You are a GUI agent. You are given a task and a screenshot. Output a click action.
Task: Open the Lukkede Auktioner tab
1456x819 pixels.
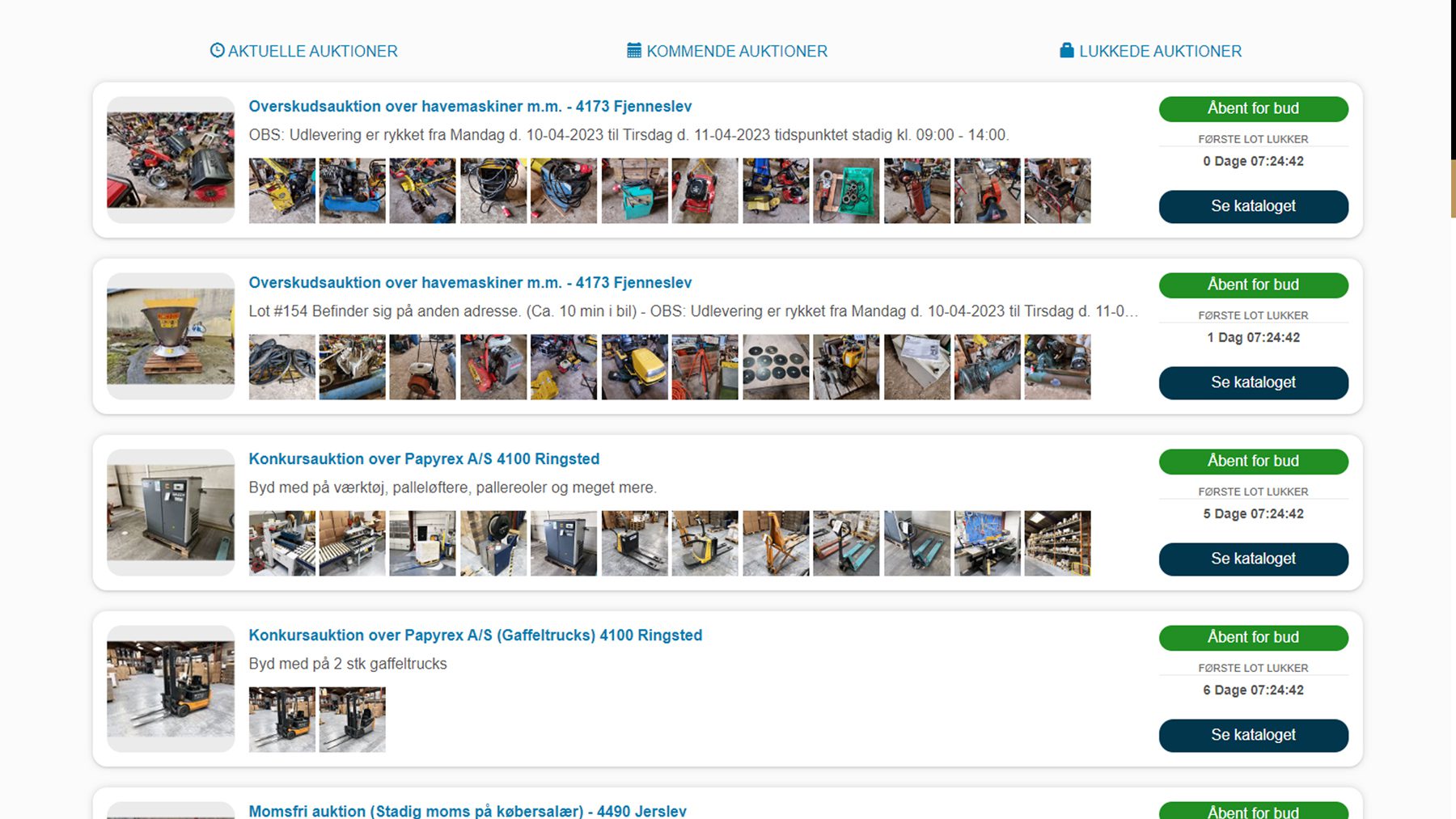(1150, 51)
